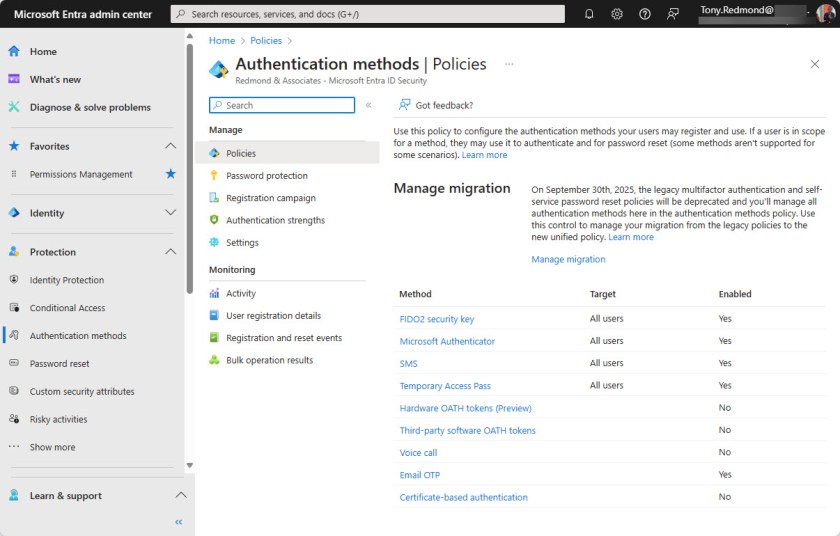The height and width of the screenshot is (536, 840).
Task: Click the Authentication strengths shield icon
Action: point(214,220)
